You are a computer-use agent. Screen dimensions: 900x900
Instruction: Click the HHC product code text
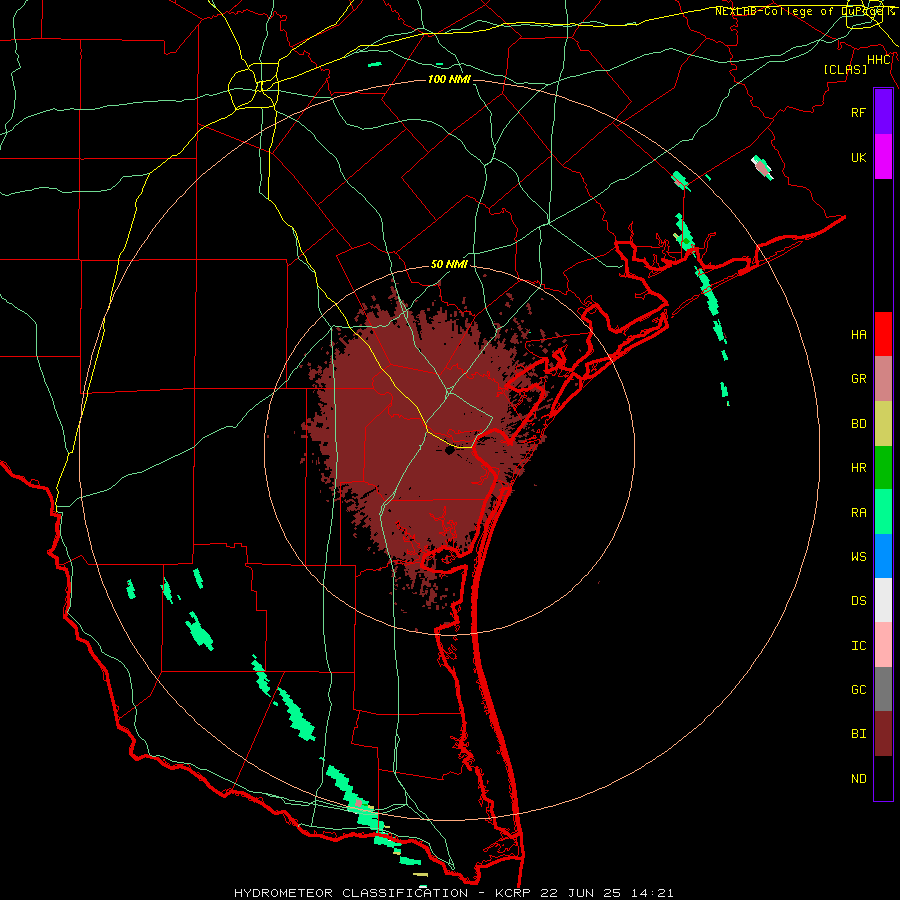(879, 60)
